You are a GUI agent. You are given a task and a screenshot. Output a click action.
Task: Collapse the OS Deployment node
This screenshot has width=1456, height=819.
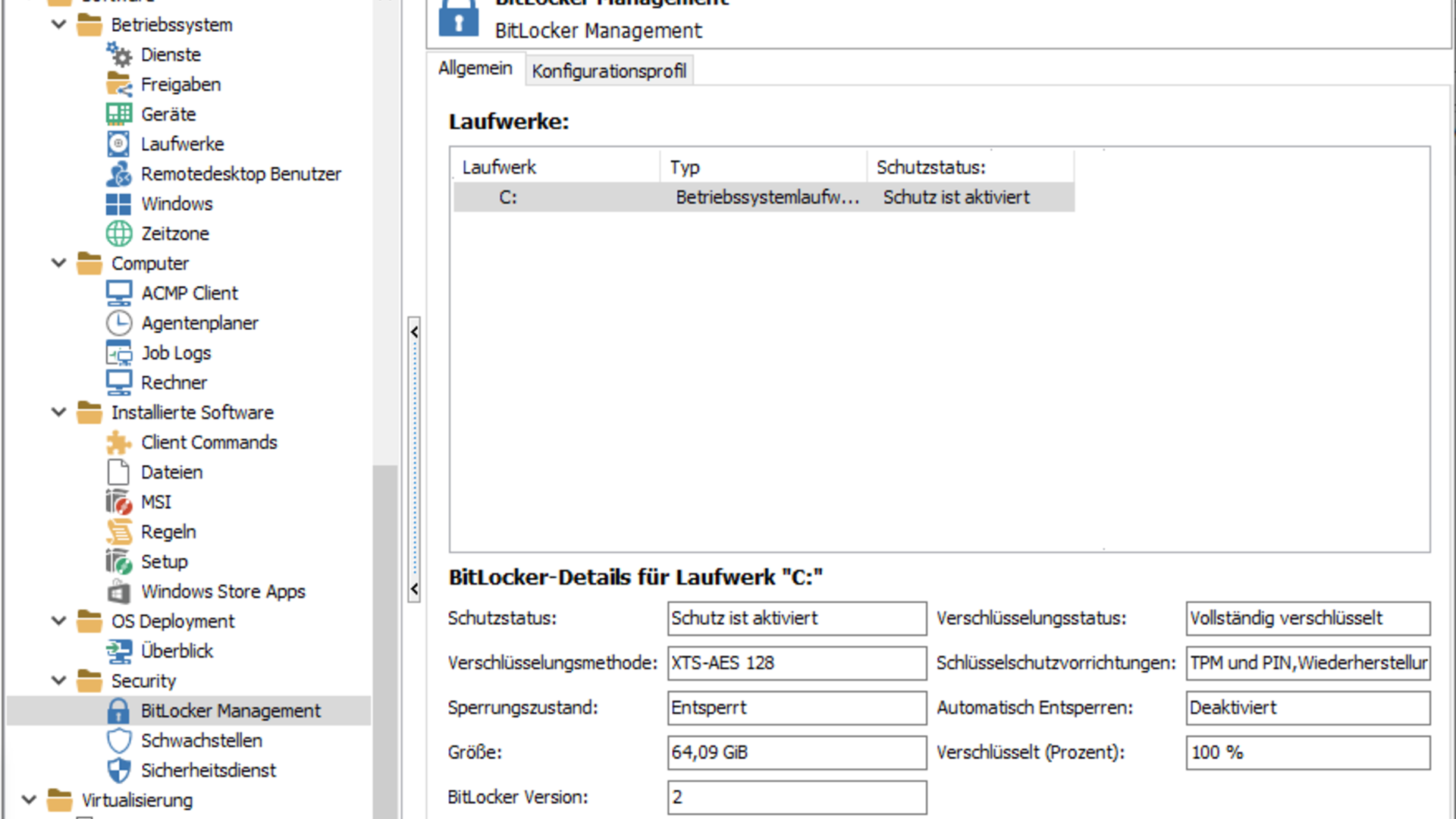pyautogui.click(x=58, y=621)
